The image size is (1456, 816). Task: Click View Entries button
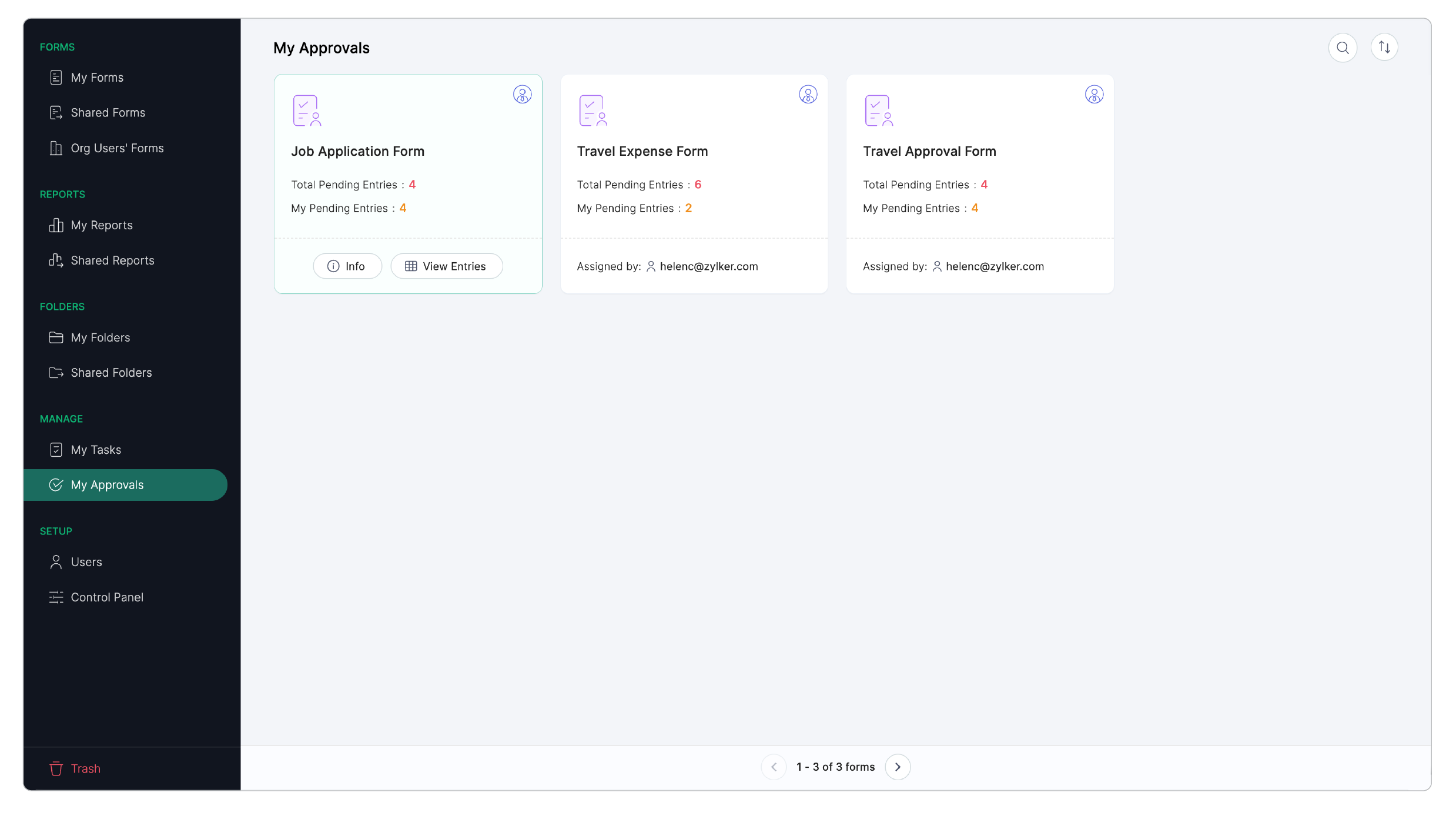click(446, 266)
